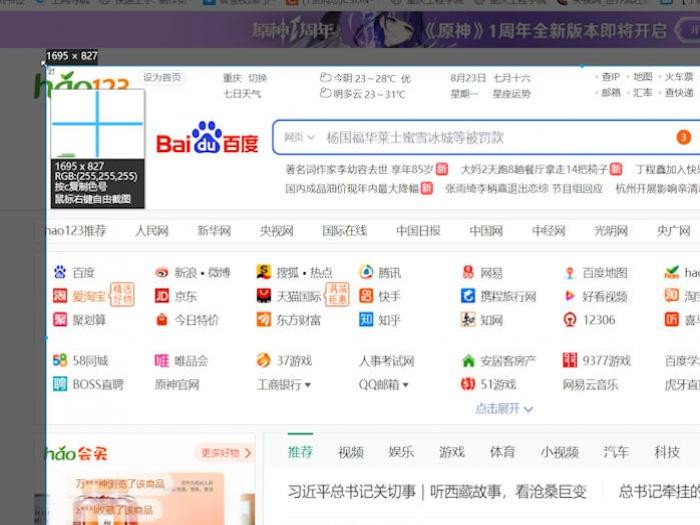This screenshot has width=700, height=525.
Task: Click the 知网 icon
Action: [468, 320]
